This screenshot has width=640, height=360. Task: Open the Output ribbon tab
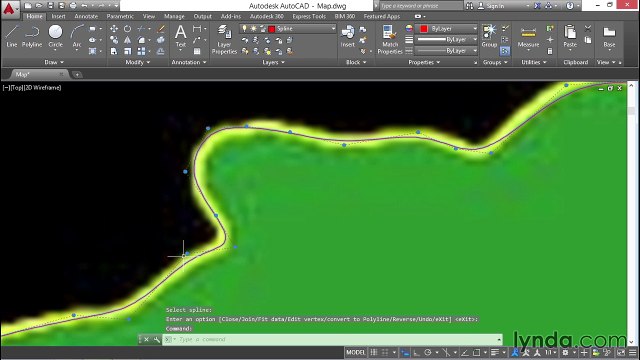tap(202, 16)
